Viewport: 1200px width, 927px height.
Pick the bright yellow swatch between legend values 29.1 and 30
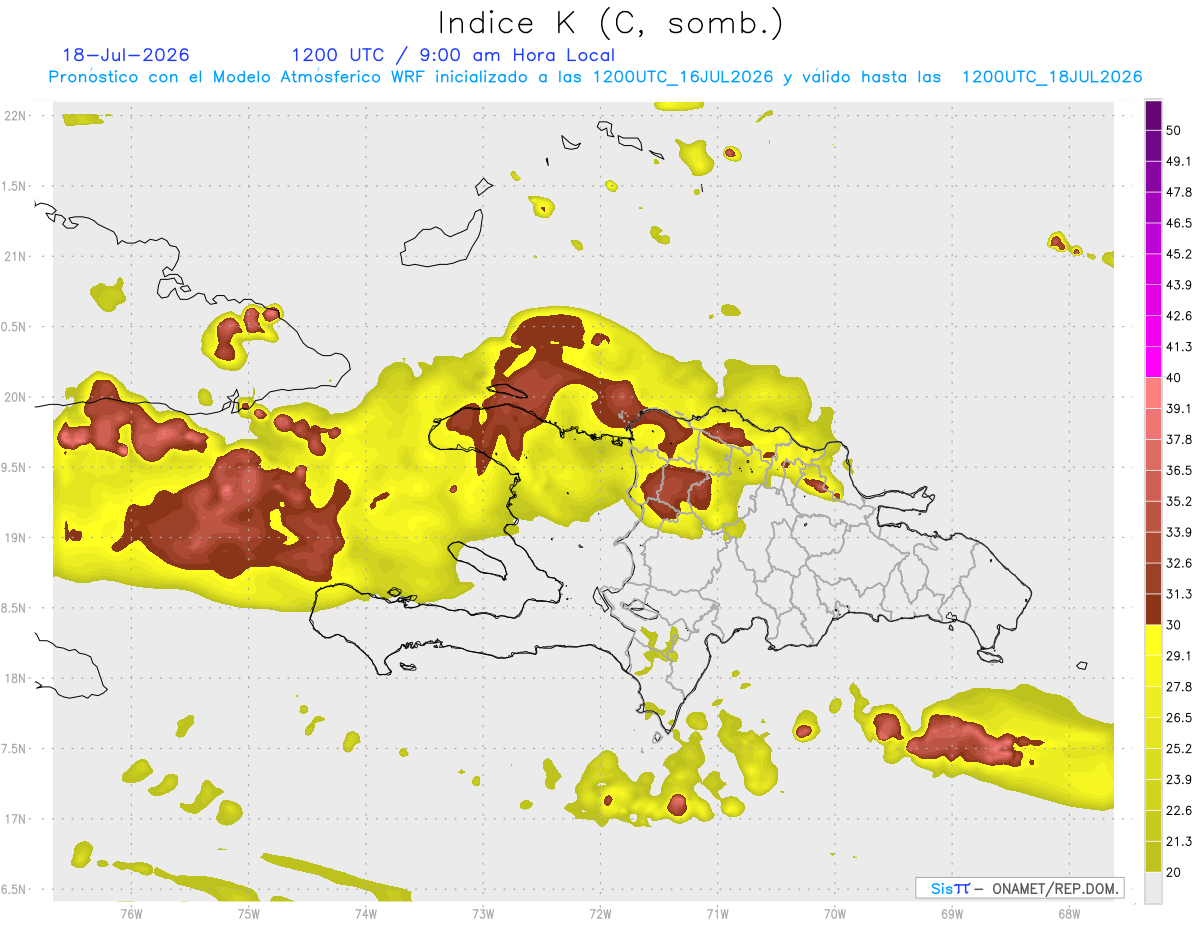1153,641
